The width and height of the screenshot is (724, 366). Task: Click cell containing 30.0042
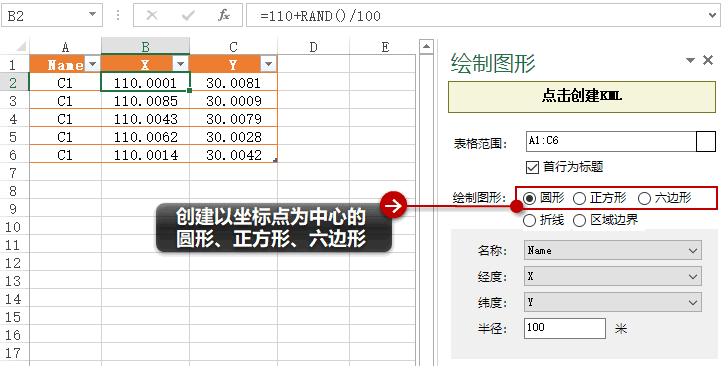pyautogui.click(x=233, y=155)
